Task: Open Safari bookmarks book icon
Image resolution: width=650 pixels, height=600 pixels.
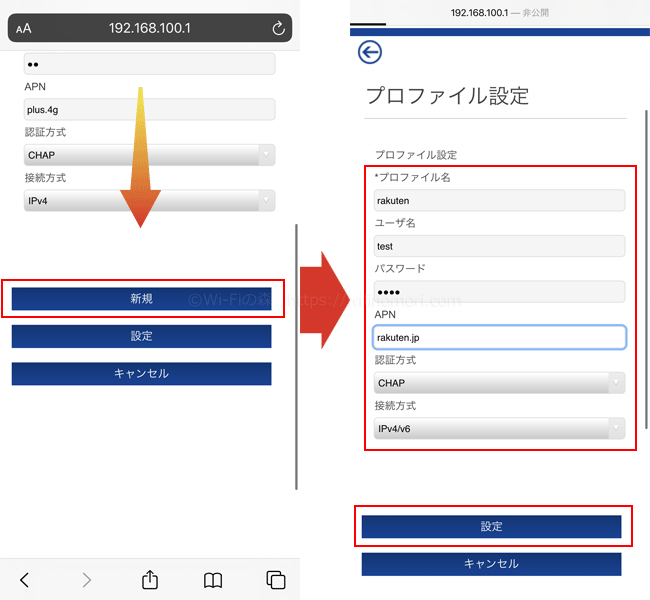Action: 213,580
